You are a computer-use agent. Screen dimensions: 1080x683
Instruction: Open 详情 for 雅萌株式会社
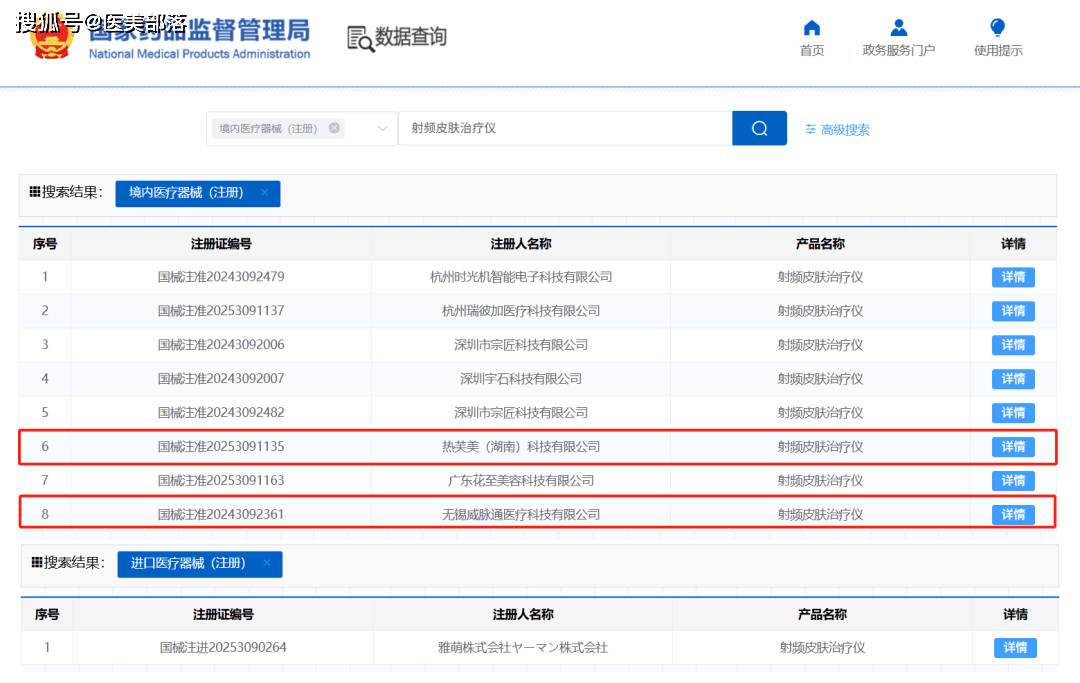pos(1015,647)
